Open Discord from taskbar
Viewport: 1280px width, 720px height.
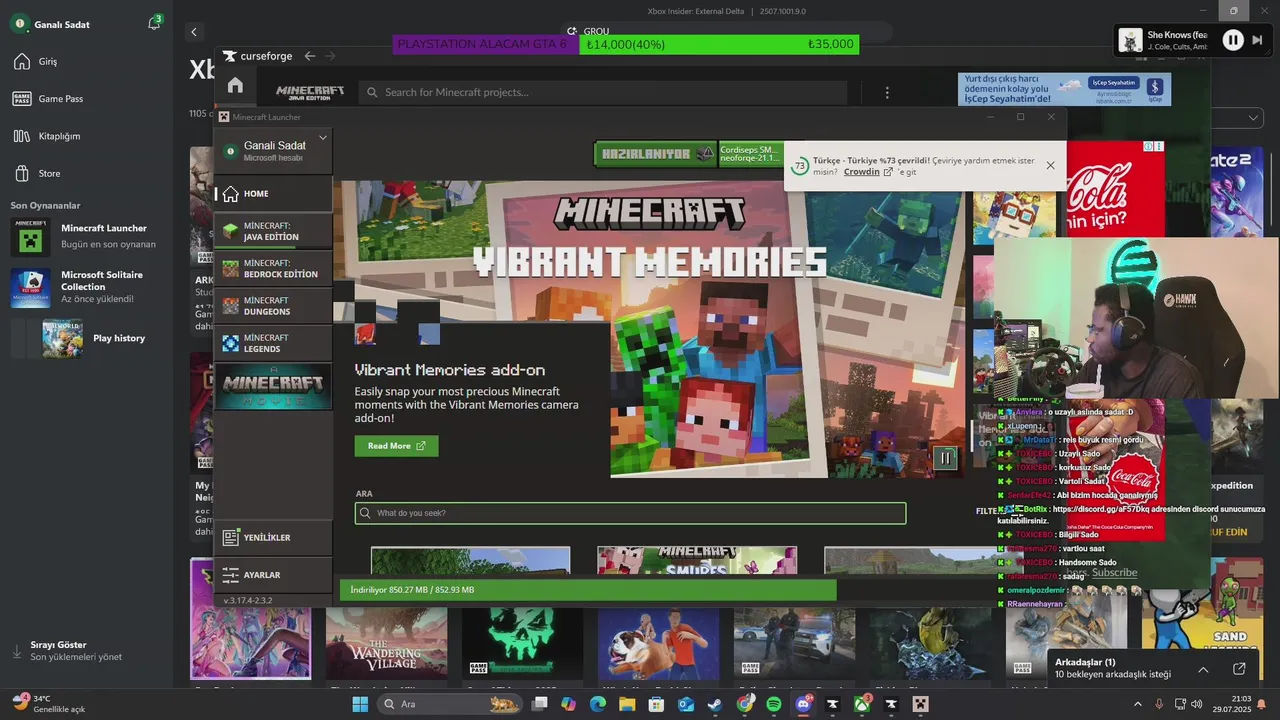(x=803, y=704)
